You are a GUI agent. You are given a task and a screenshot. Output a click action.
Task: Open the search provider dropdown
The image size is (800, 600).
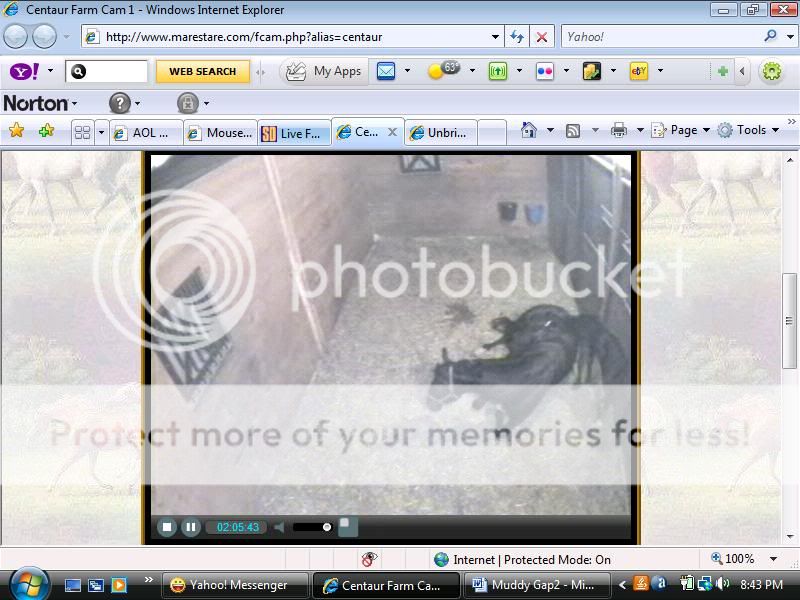click(790, 37)
